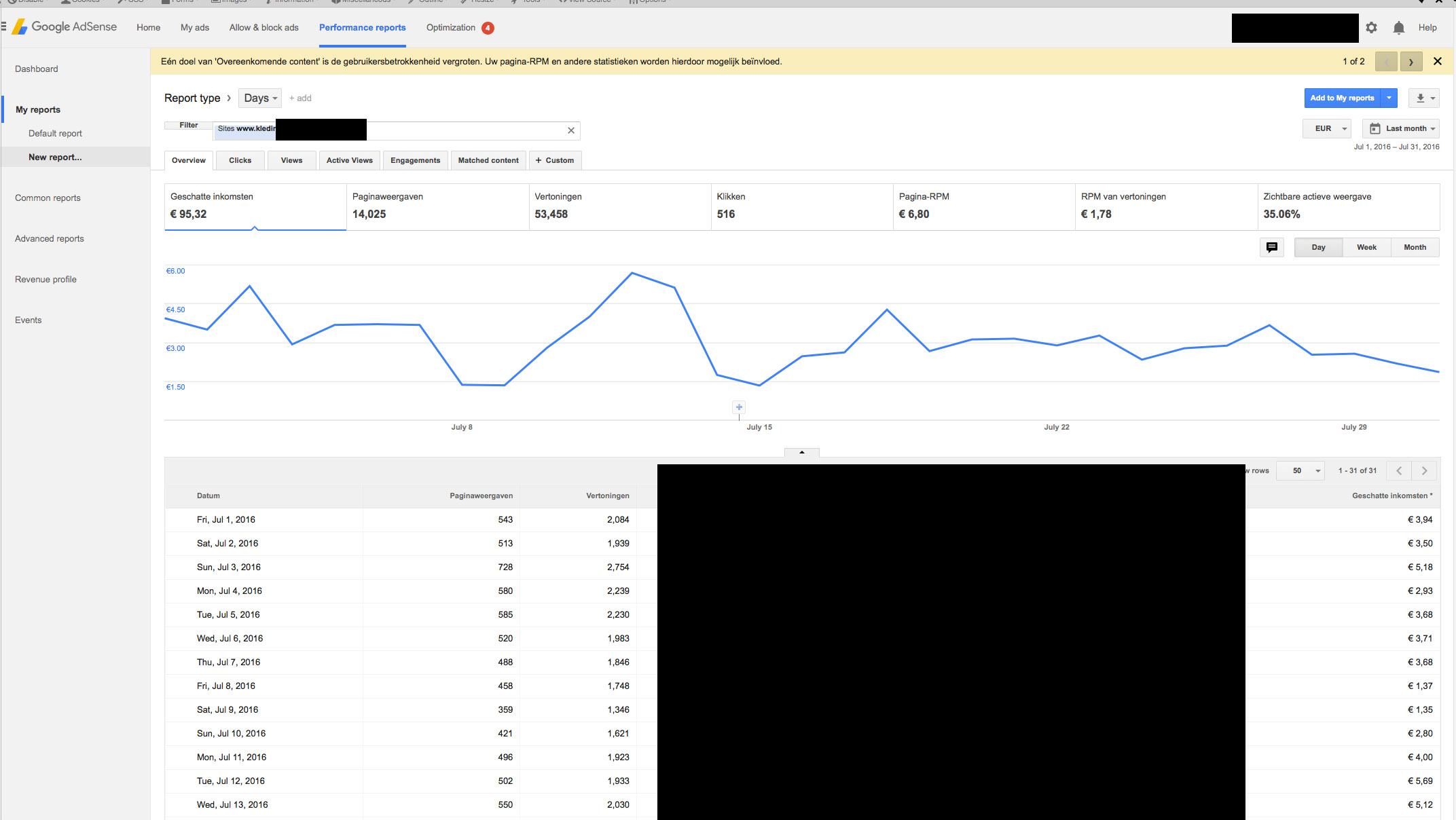Open Events in sidebar

tap(29, 320)
